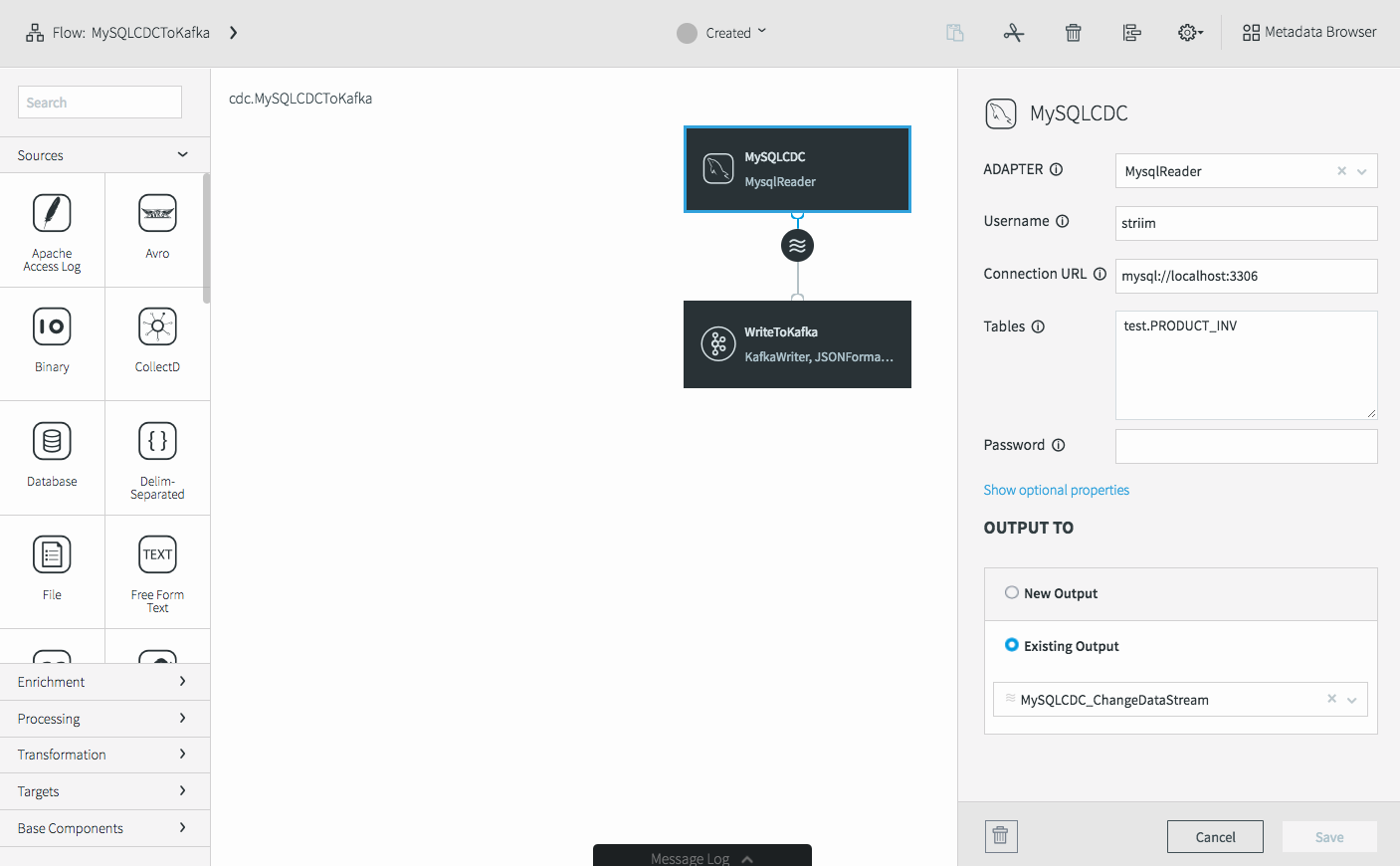Open the ADAPTER MysqlReader dropdown arrow
The width and height of the screenshot is (1400, 866).
(1361, 171)
